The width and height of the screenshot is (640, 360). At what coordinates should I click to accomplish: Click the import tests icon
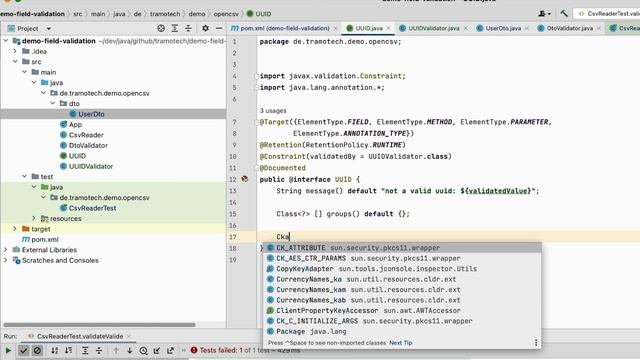pyautogui.click(x=157, y=350)
